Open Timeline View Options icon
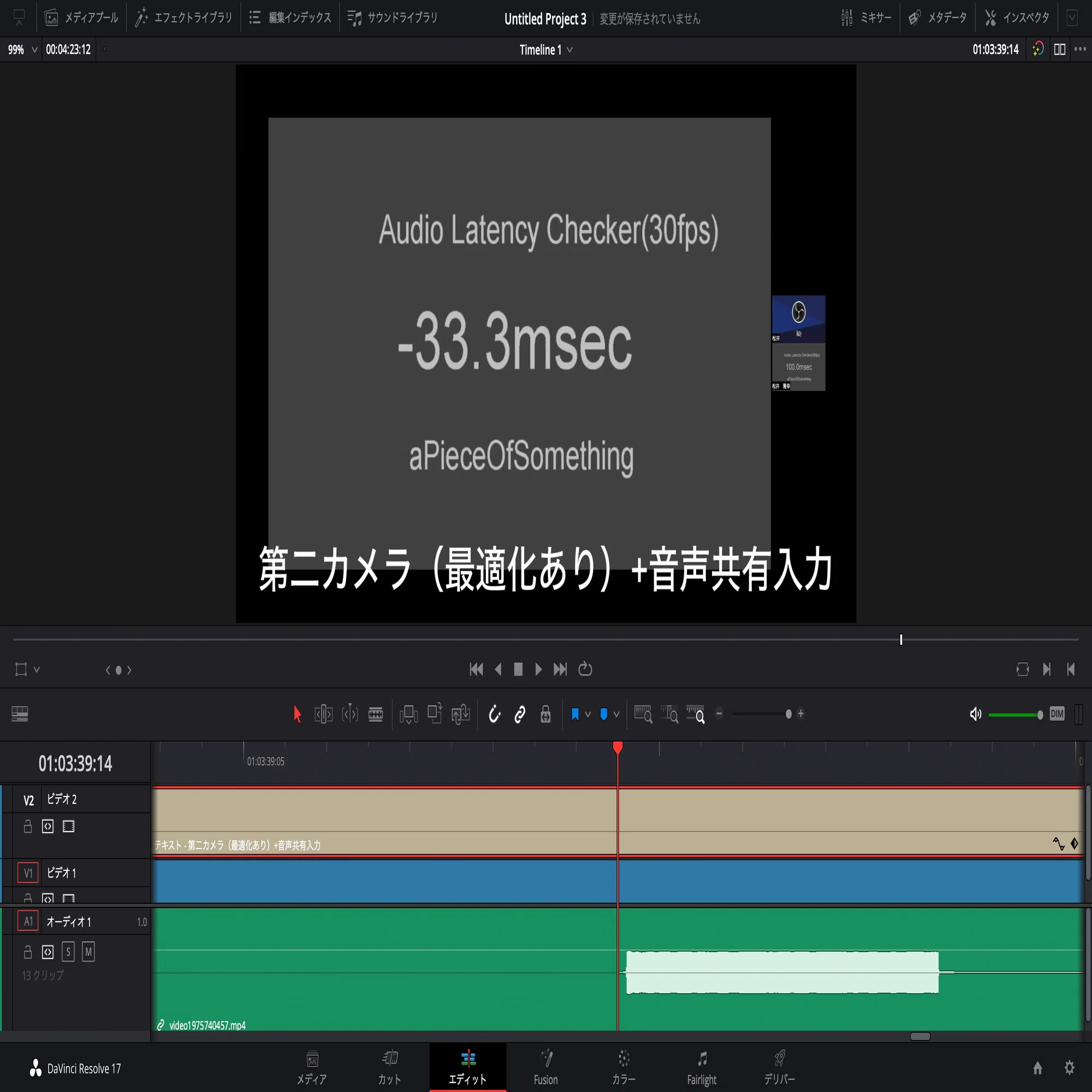 [x=20, y=714]
